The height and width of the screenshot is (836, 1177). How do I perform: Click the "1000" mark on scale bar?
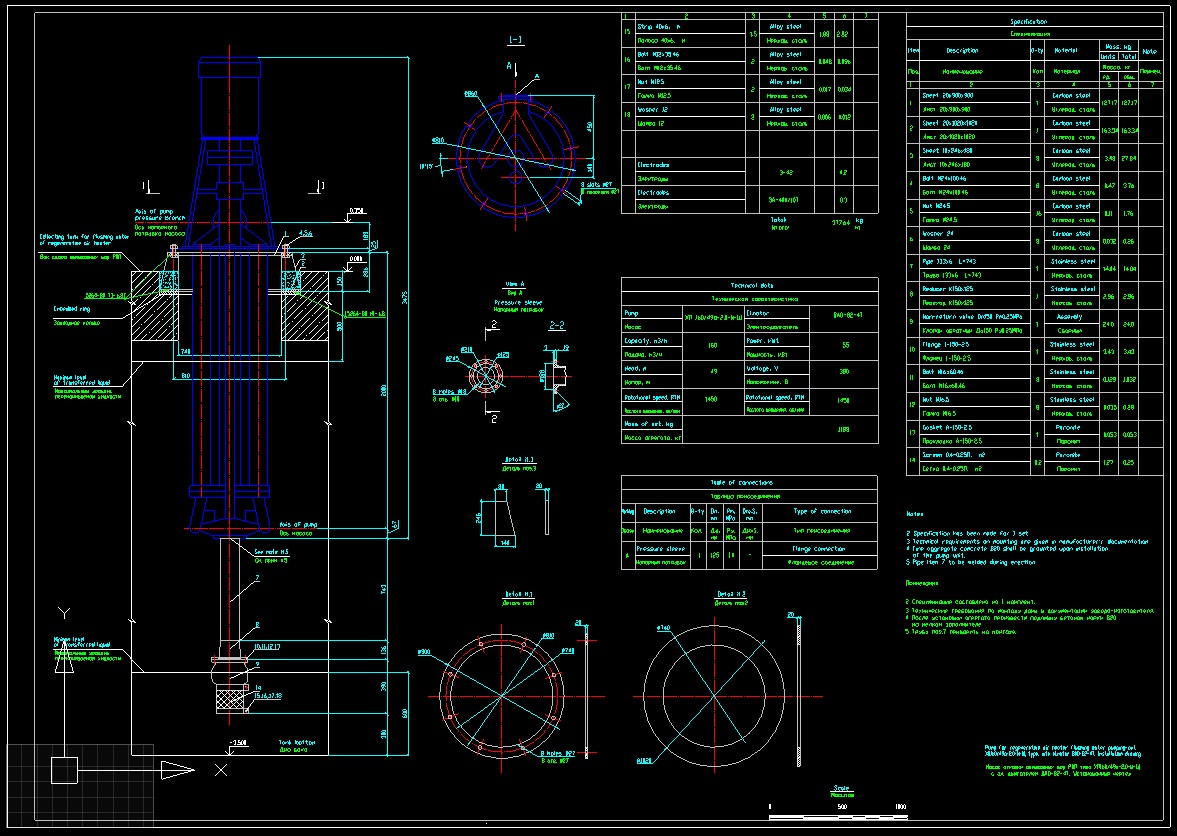[900, 807]
